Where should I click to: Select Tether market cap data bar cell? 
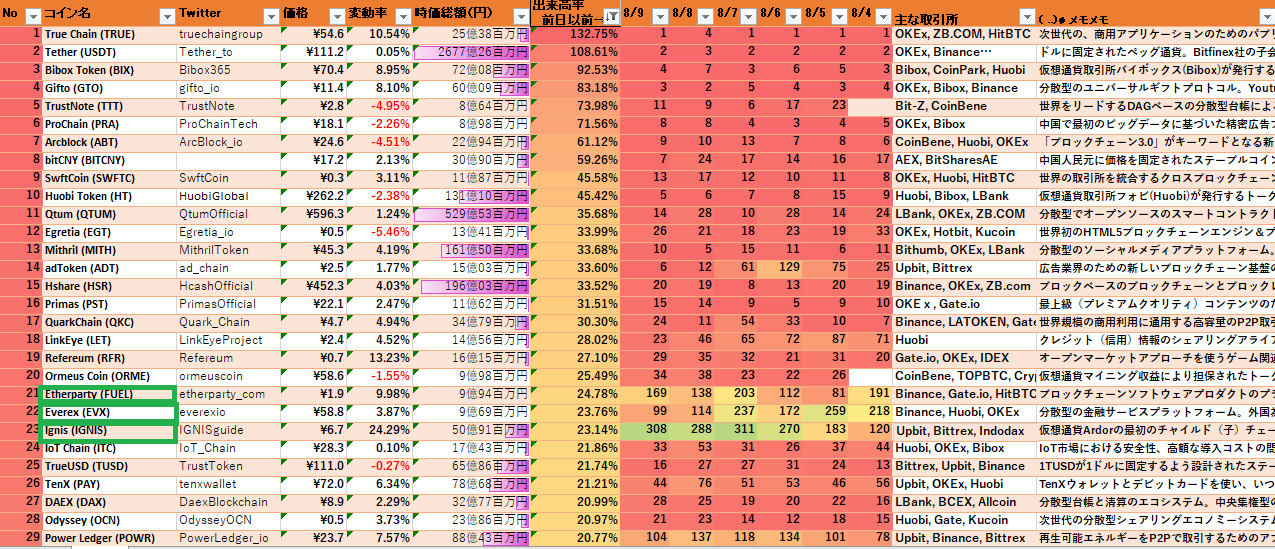pyautogui.click(x=471, y=52)
